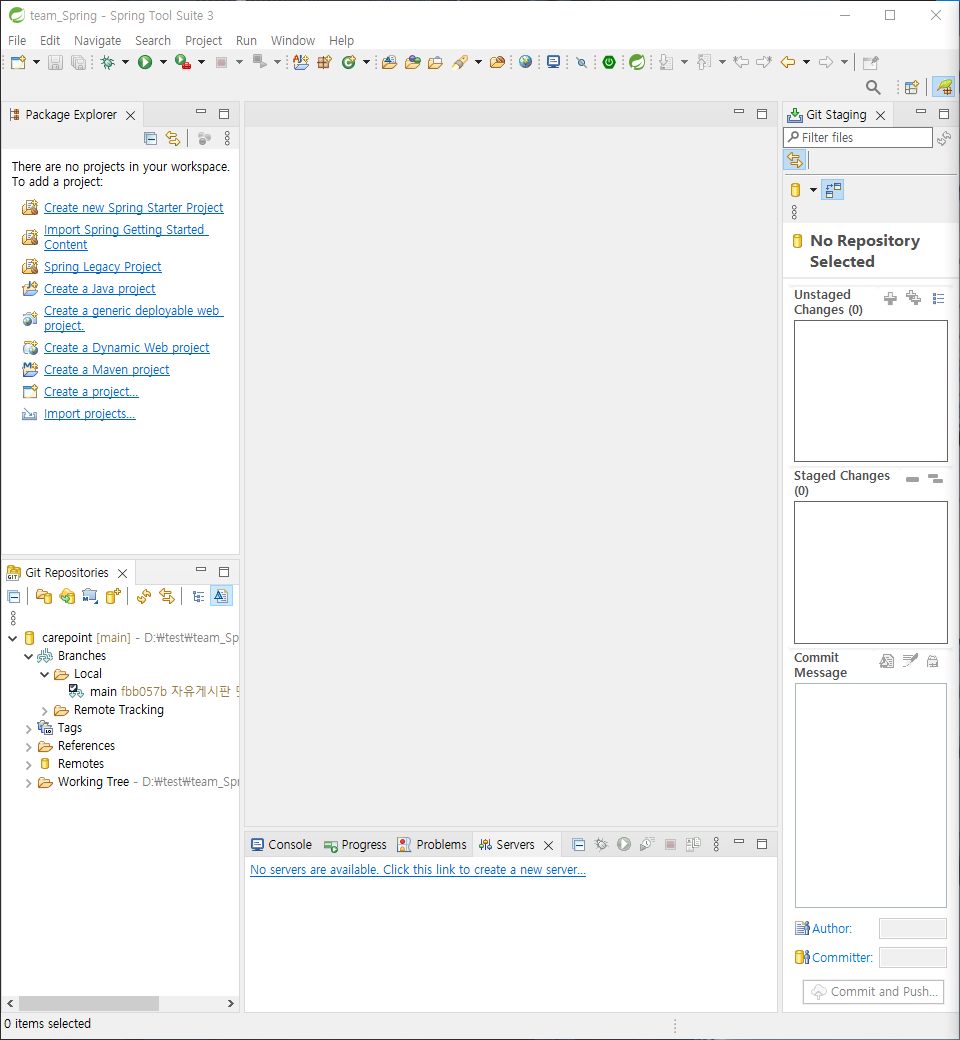Click Create a Maven project link

107,369
